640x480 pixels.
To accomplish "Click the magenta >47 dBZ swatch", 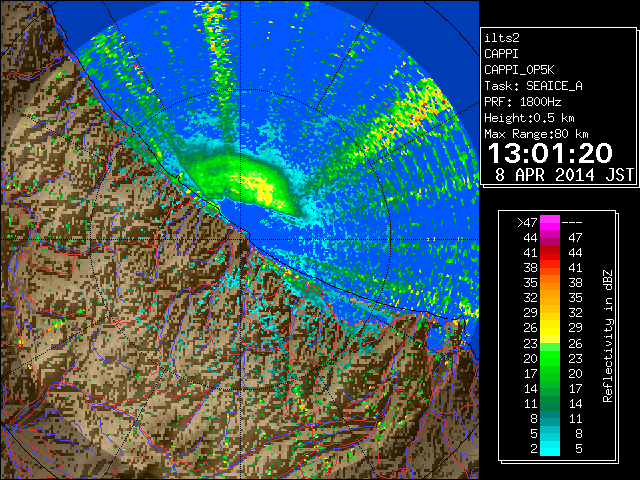I will click(550, 222).
